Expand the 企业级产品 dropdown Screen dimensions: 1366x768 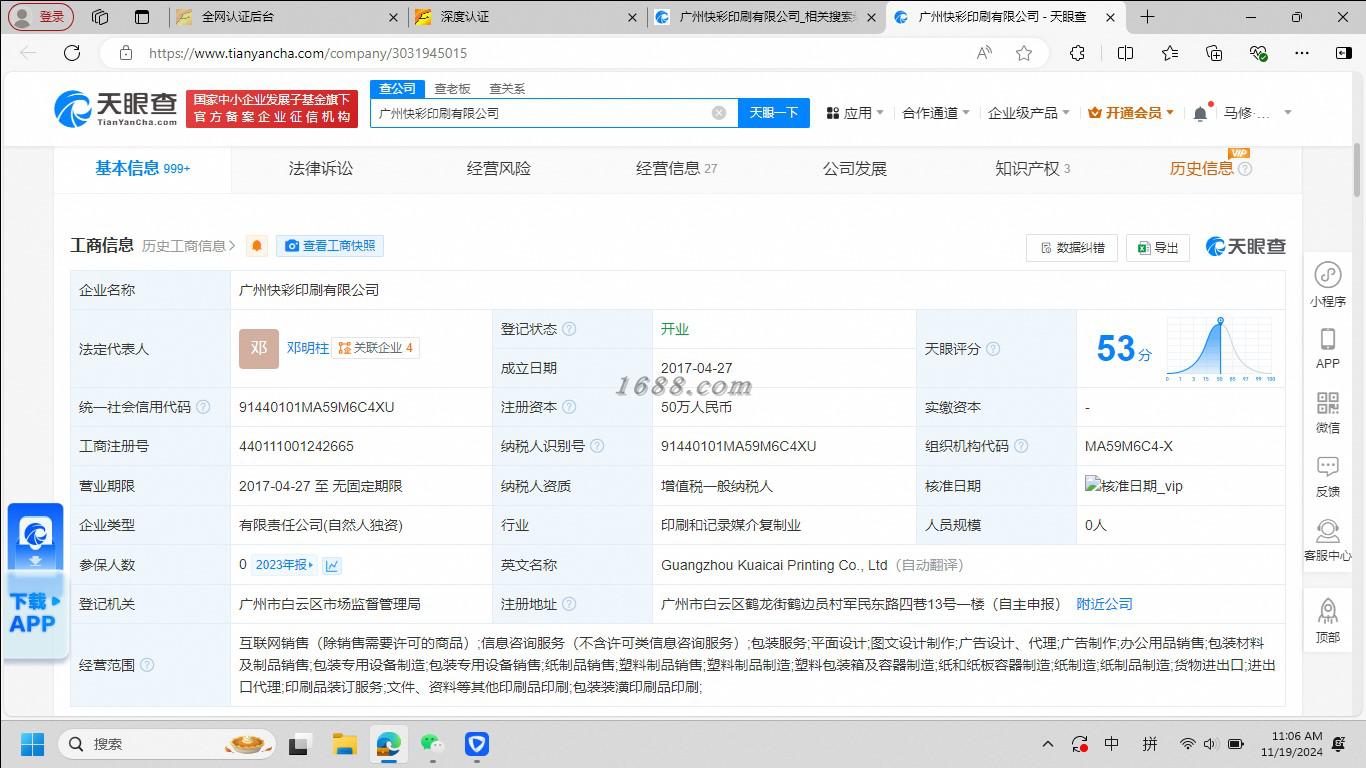pyautogui.click(x=1029, y=113)
